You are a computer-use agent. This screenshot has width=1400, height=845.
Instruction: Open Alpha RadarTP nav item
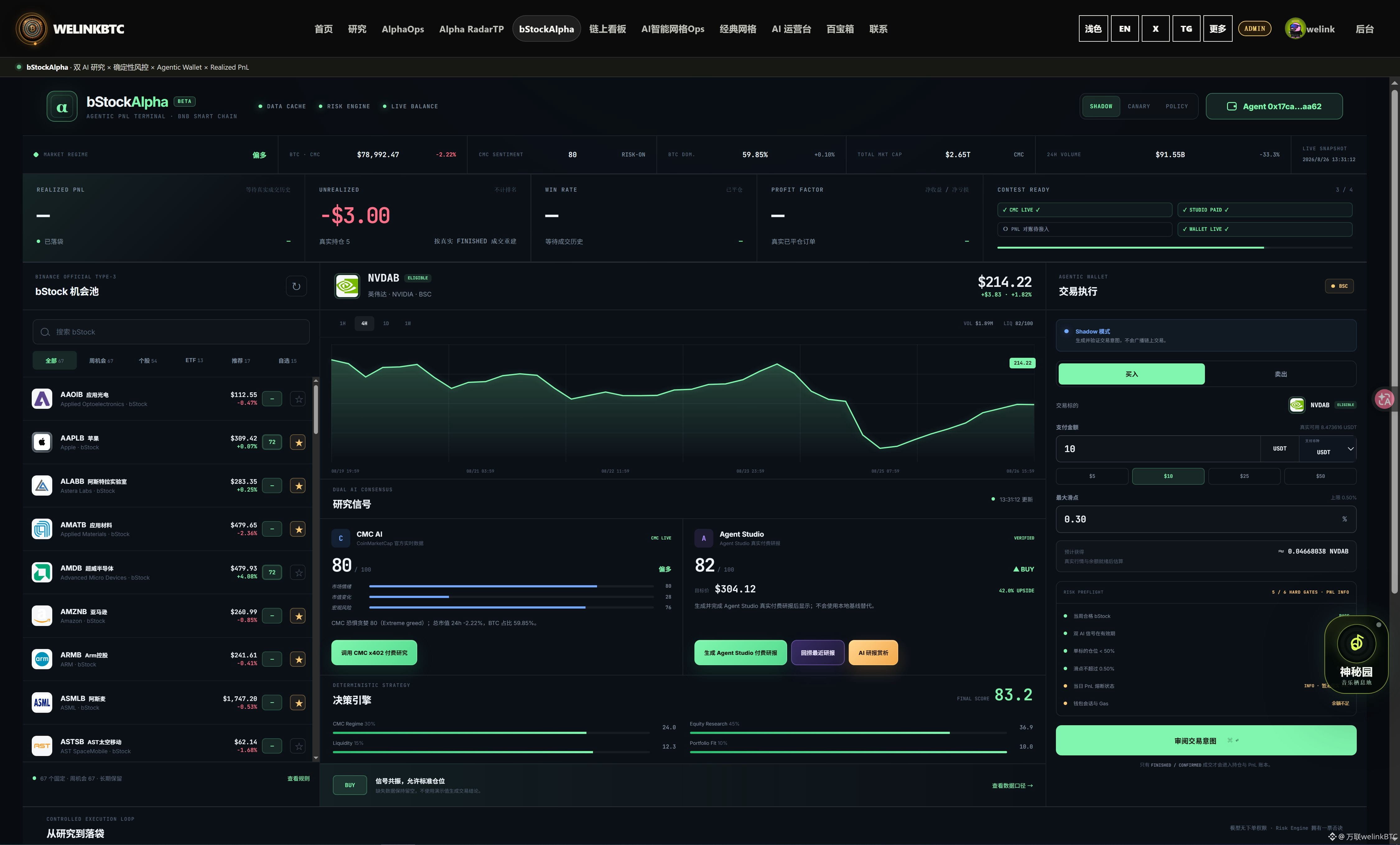point(472,29)
